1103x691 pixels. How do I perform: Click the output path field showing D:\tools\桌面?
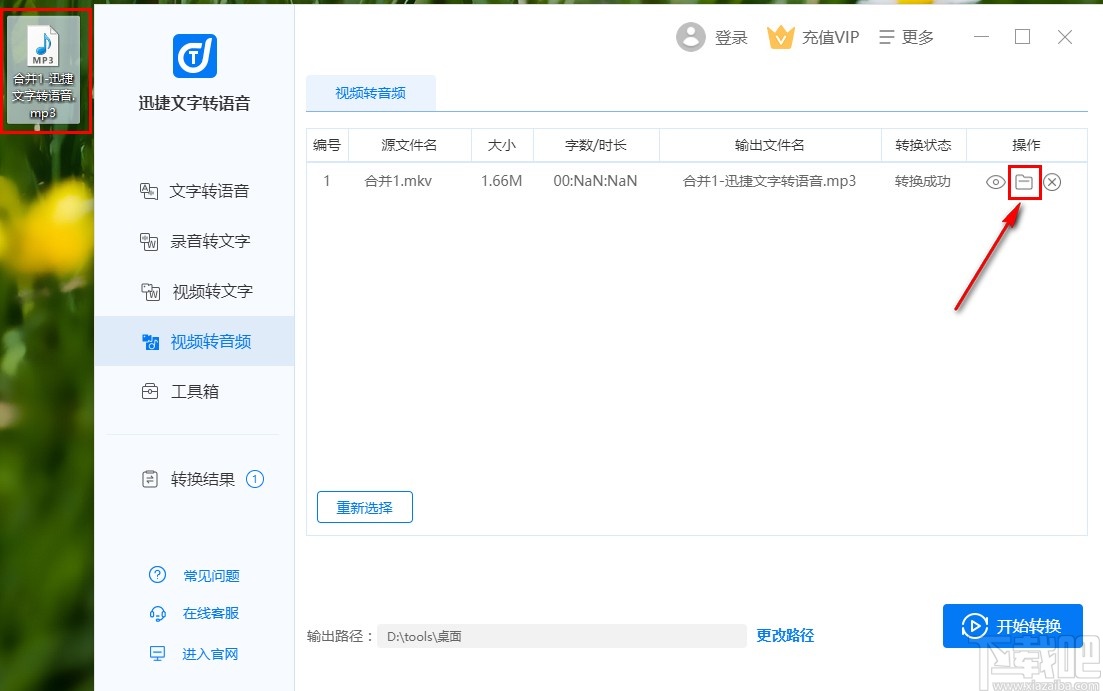click(560, 635)
